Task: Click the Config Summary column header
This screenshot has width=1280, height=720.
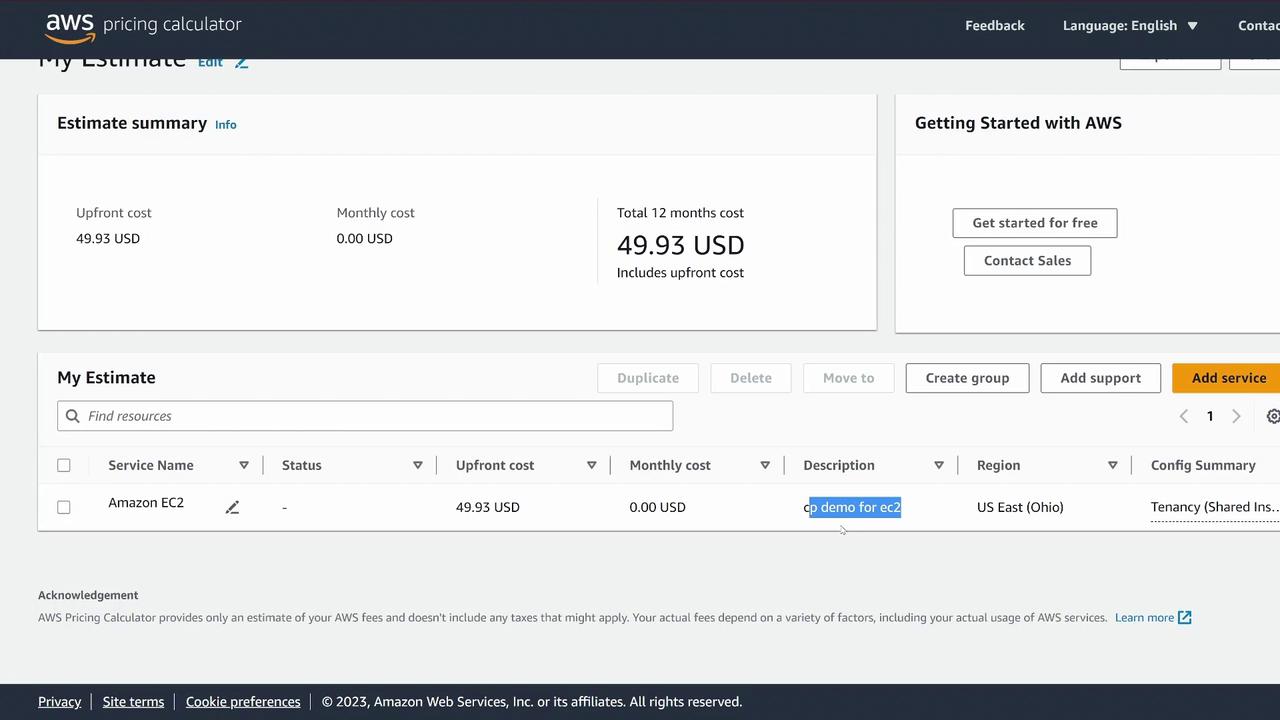Action: click(1203, 465)
